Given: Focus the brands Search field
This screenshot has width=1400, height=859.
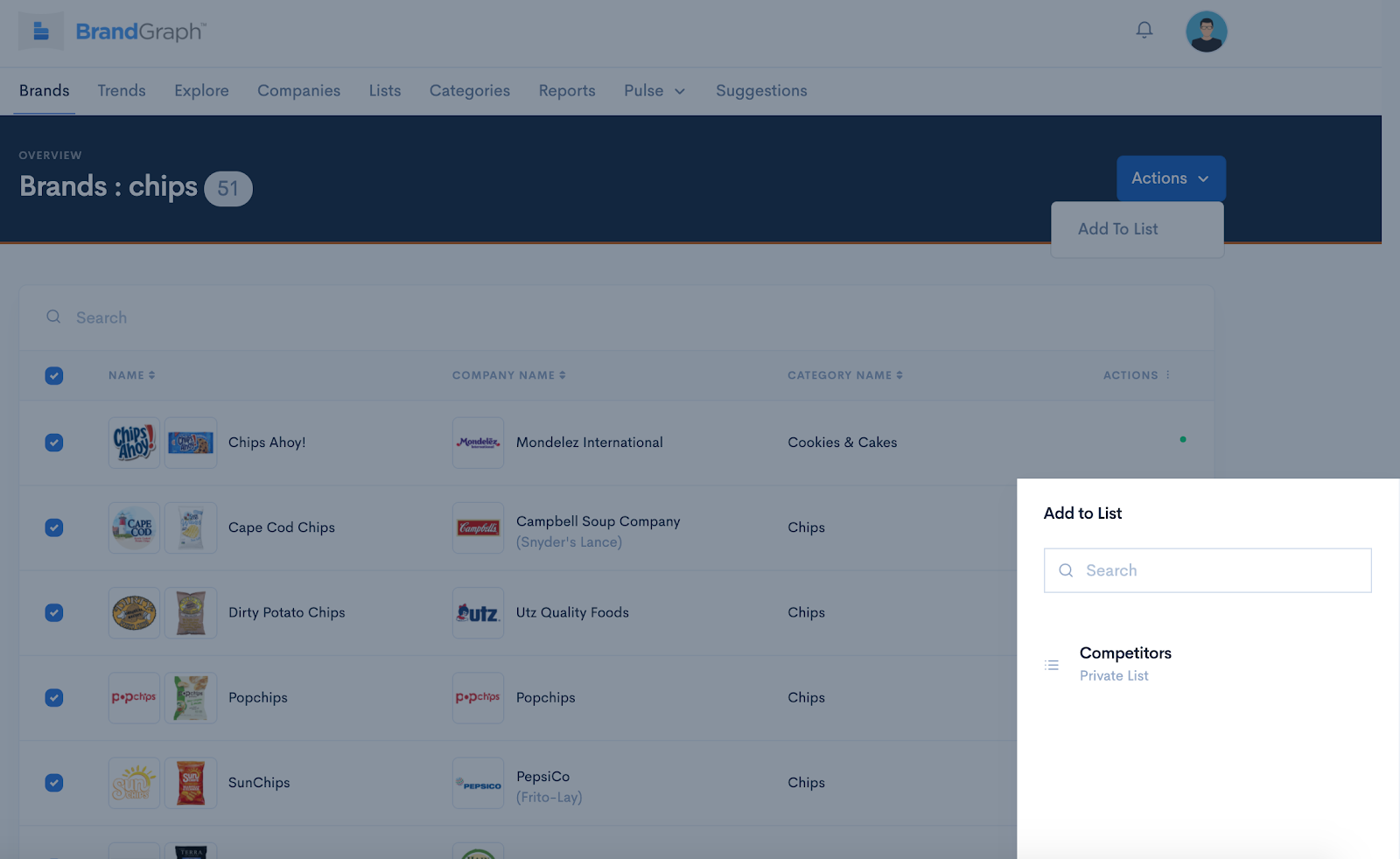Looking at the screenshot, I should [617, 318].
